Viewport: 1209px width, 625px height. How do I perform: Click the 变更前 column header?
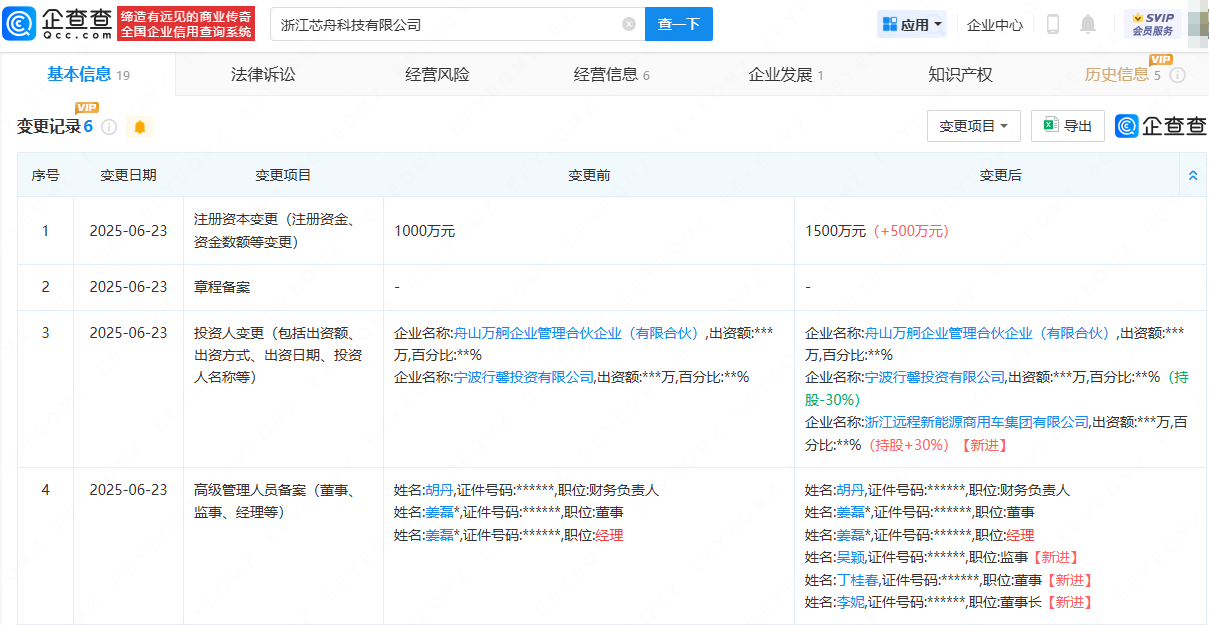point(589,175)
